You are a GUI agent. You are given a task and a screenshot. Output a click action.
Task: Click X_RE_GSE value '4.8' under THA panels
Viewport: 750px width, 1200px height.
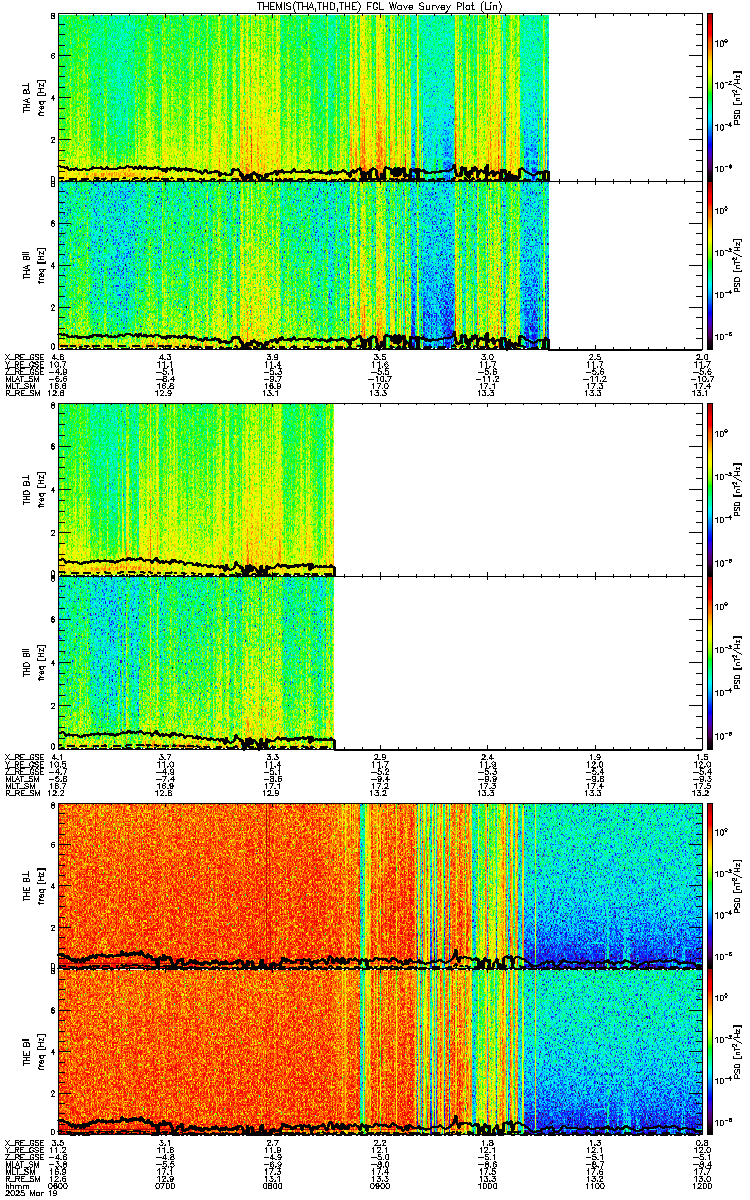pyautogui.click(x=58, y=357)
